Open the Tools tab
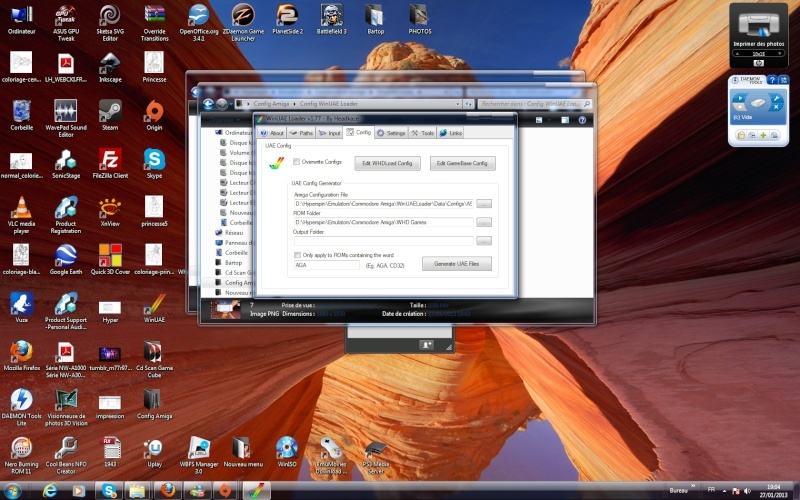The height and width of the screenshot is (500, 800). pyautogui.click(x=422, y=133)
